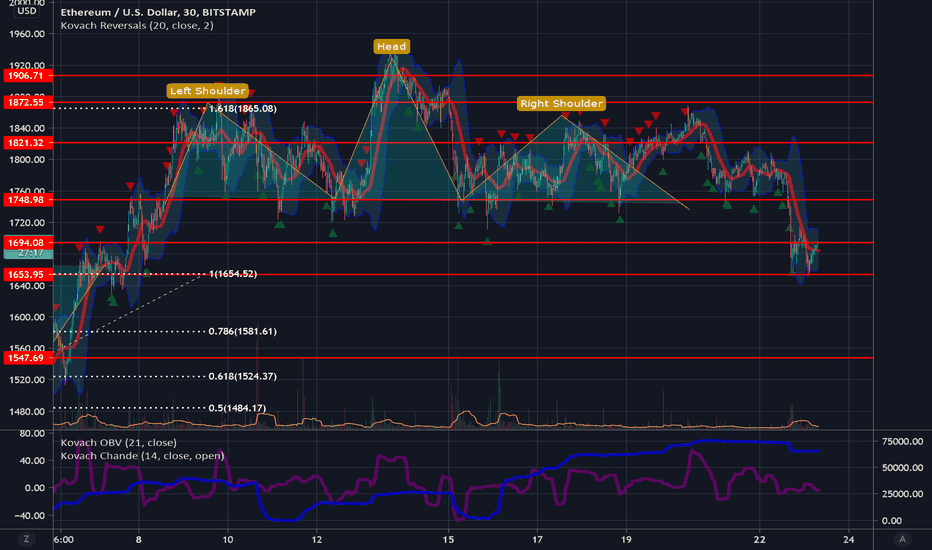
Task: Select the Right Shoulder label
Action: click(561, 103)
